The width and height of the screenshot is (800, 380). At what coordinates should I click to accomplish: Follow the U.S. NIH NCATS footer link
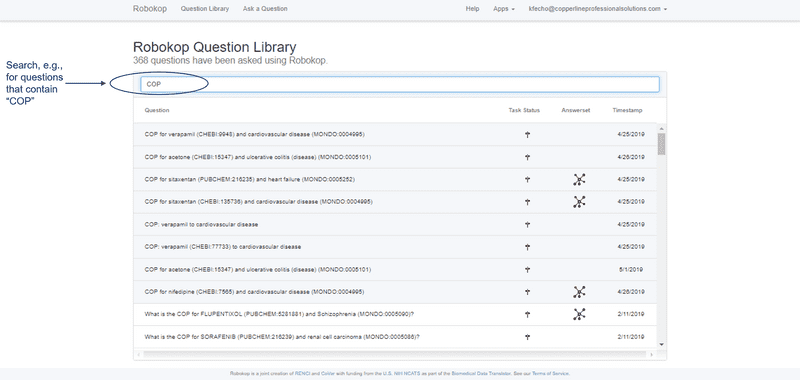click(402, 373)
